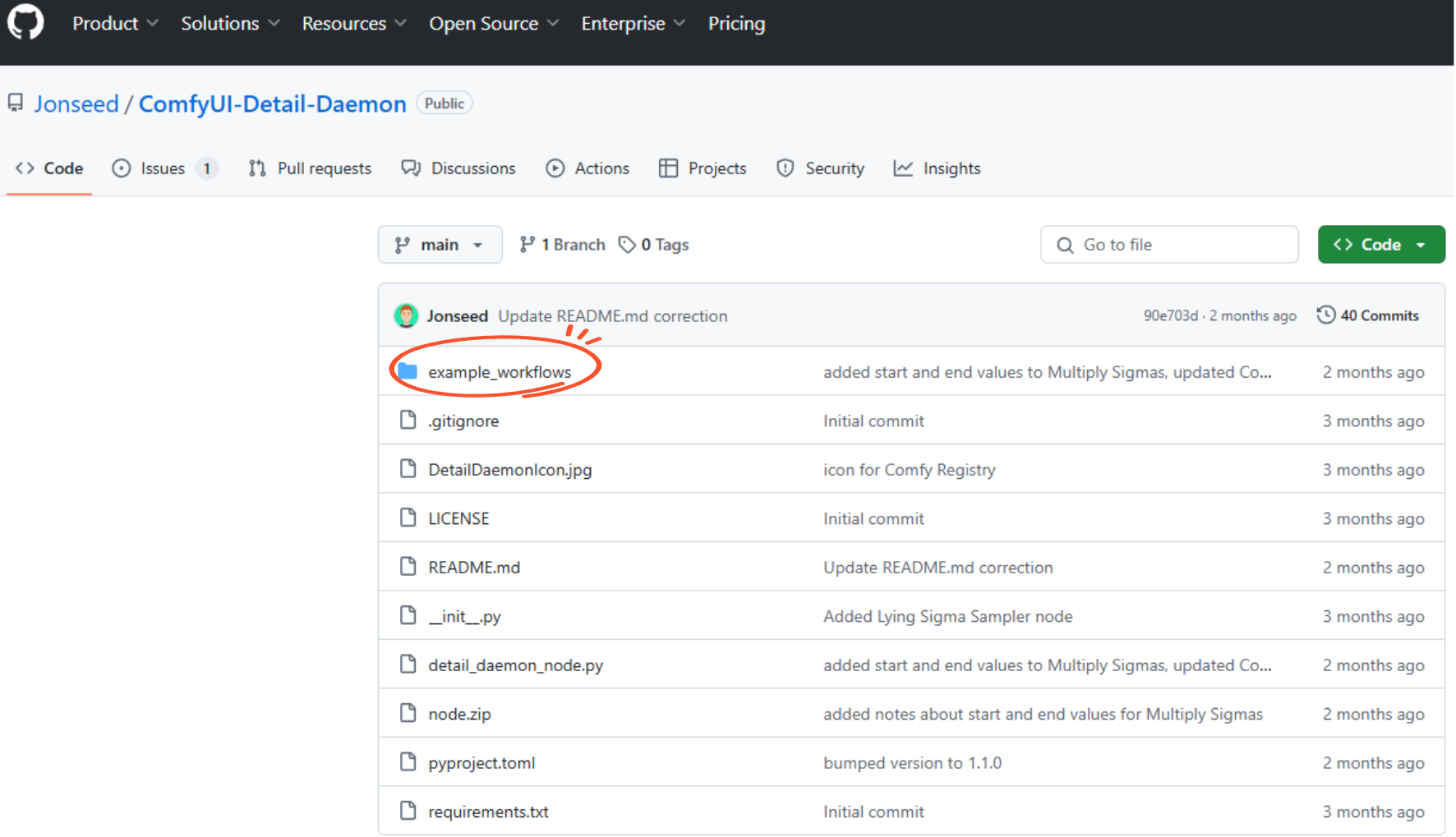Click the Insights graph icon
This screenshot has width=1456, height=837.
(x=903, y=168)
